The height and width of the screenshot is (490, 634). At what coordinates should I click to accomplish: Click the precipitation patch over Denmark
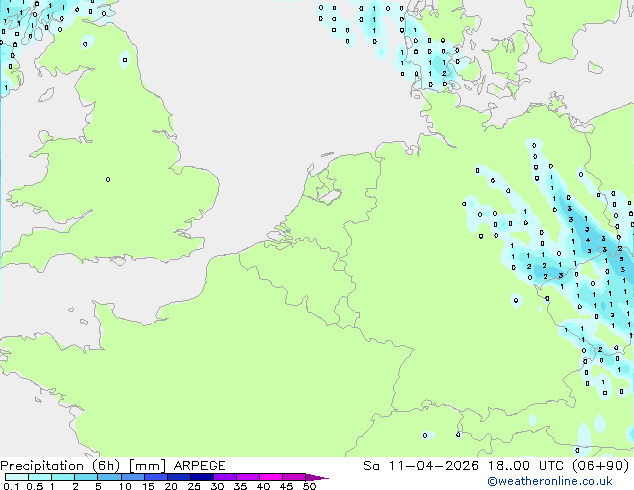tap(436, 62)
